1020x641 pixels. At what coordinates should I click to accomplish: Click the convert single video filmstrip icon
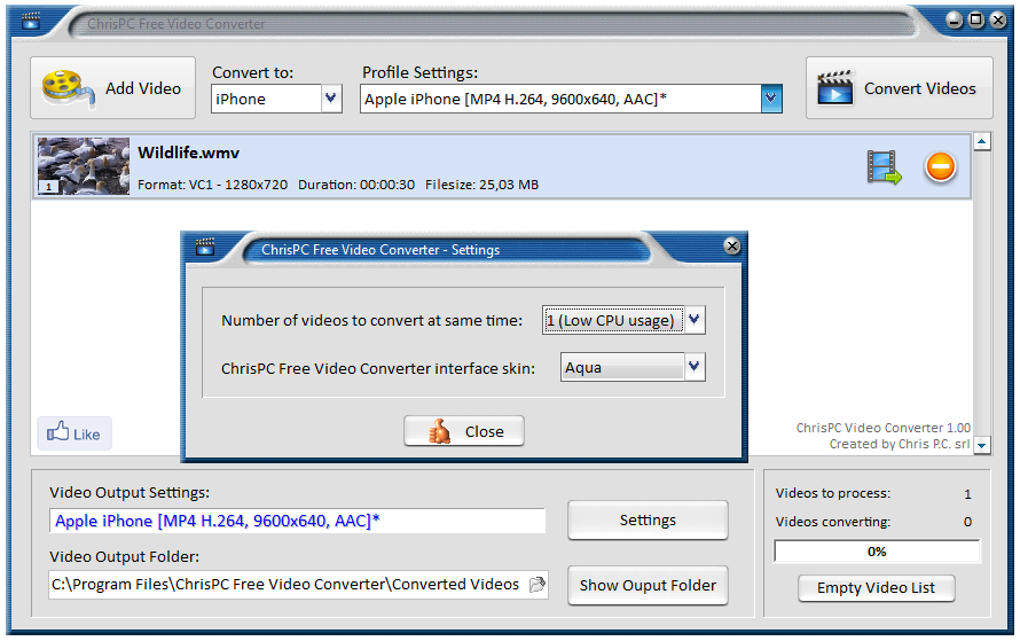pyautogui.click(x=884, y=167)
